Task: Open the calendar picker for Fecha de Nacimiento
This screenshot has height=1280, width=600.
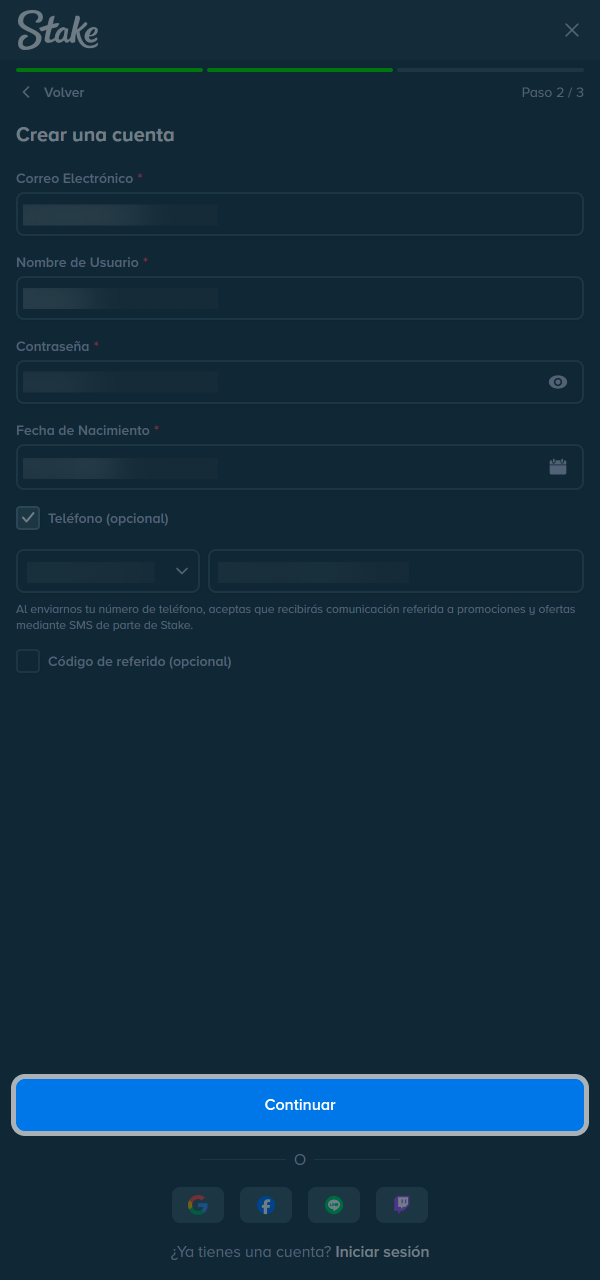Action: click(x=557, y=466)
